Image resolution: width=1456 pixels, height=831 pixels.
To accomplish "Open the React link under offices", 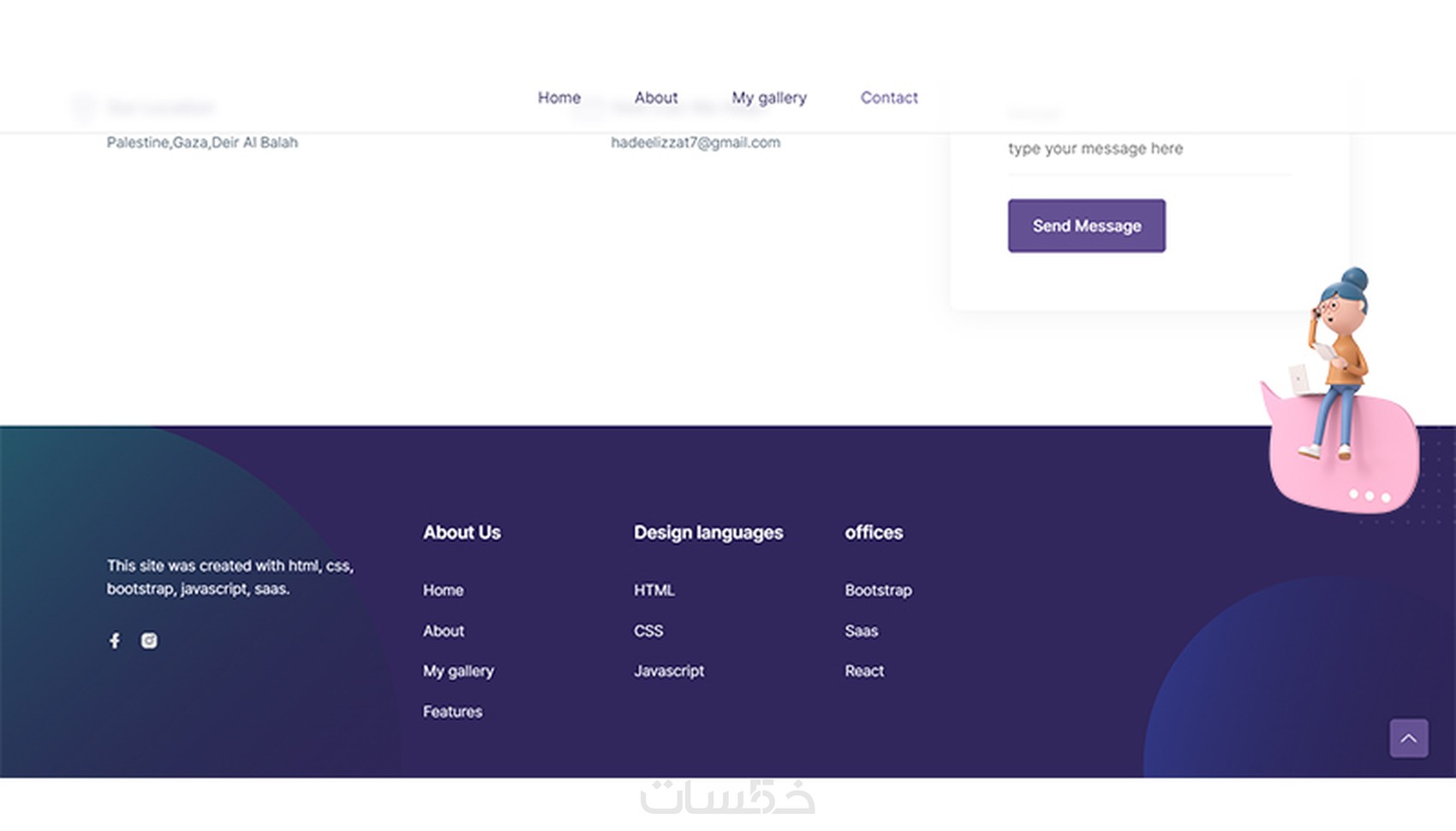I will click(x=864, y=671).
